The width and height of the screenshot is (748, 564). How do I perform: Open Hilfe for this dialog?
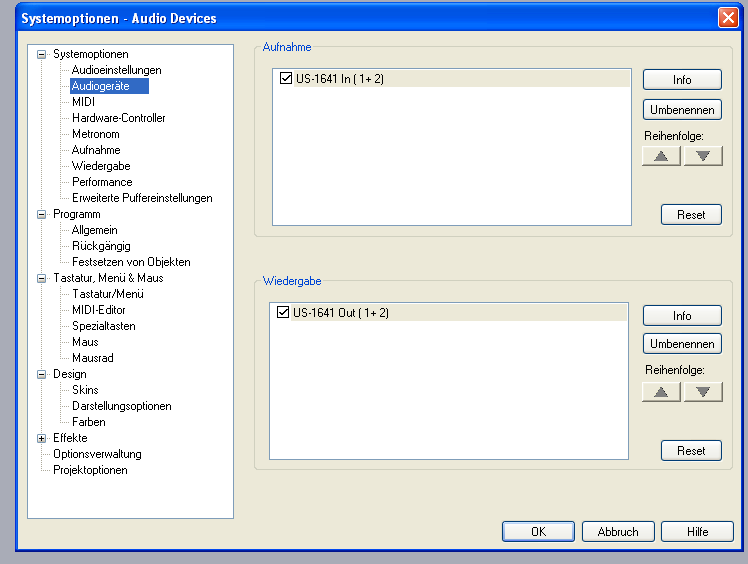click(697, 532)
